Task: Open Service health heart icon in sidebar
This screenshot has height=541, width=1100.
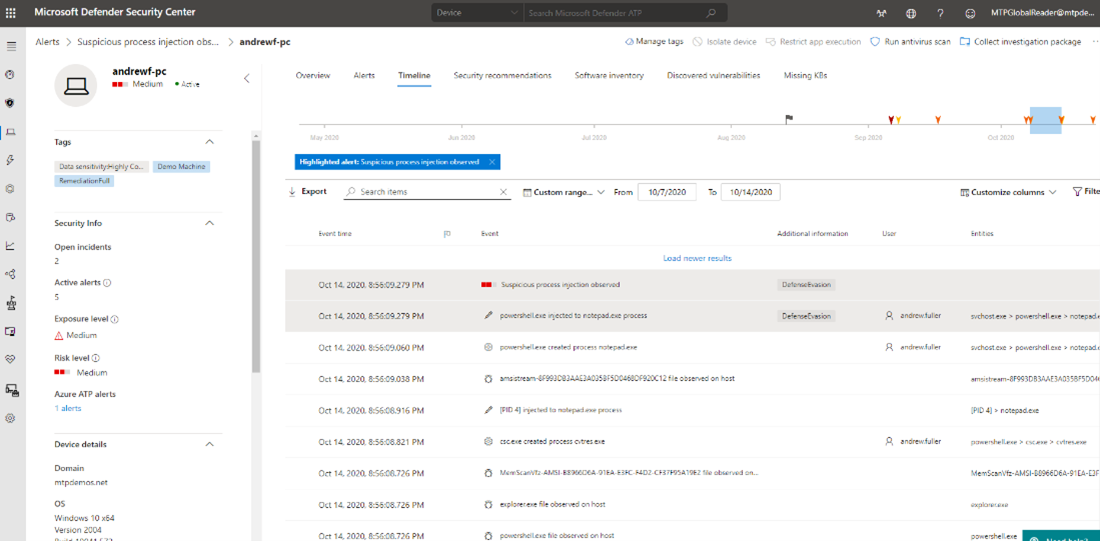Action: (11, 360)
